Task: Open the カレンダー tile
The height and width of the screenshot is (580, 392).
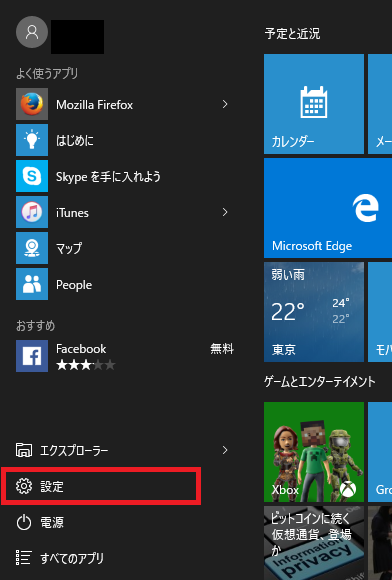Action: click(314, 104)
